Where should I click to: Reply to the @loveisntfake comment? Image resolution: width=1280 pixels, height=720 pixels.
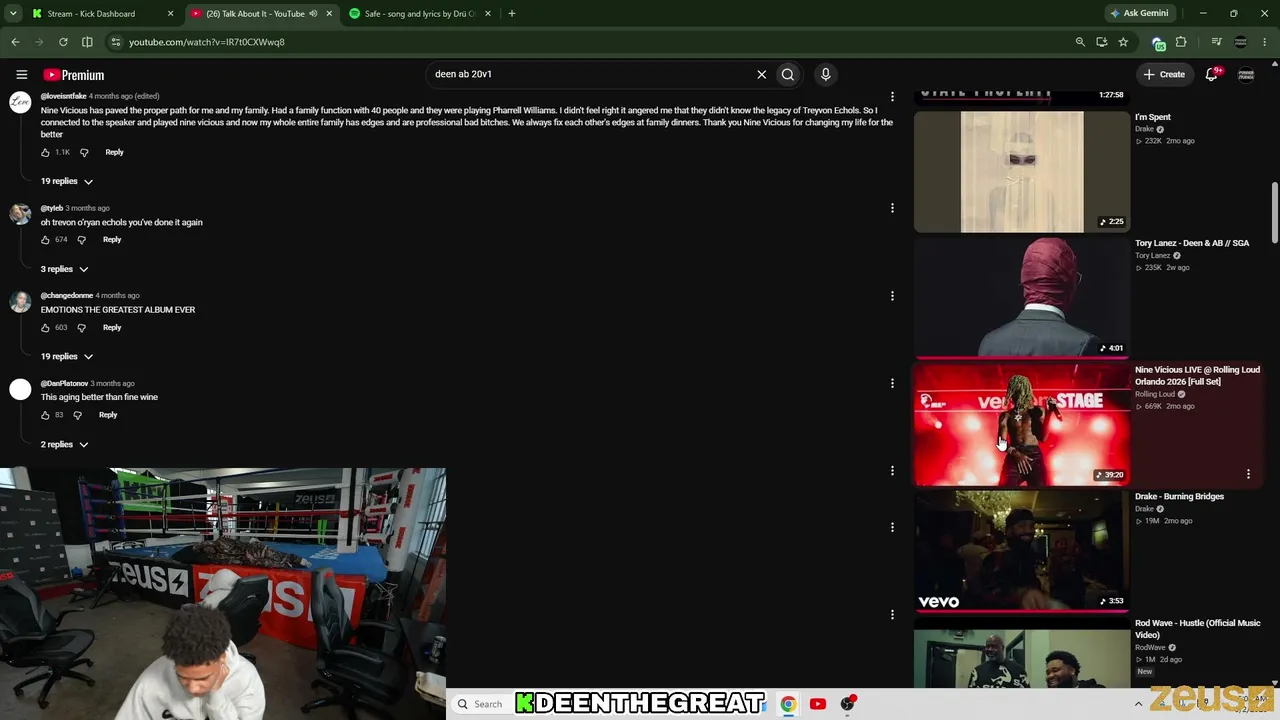tap(114, 152)
